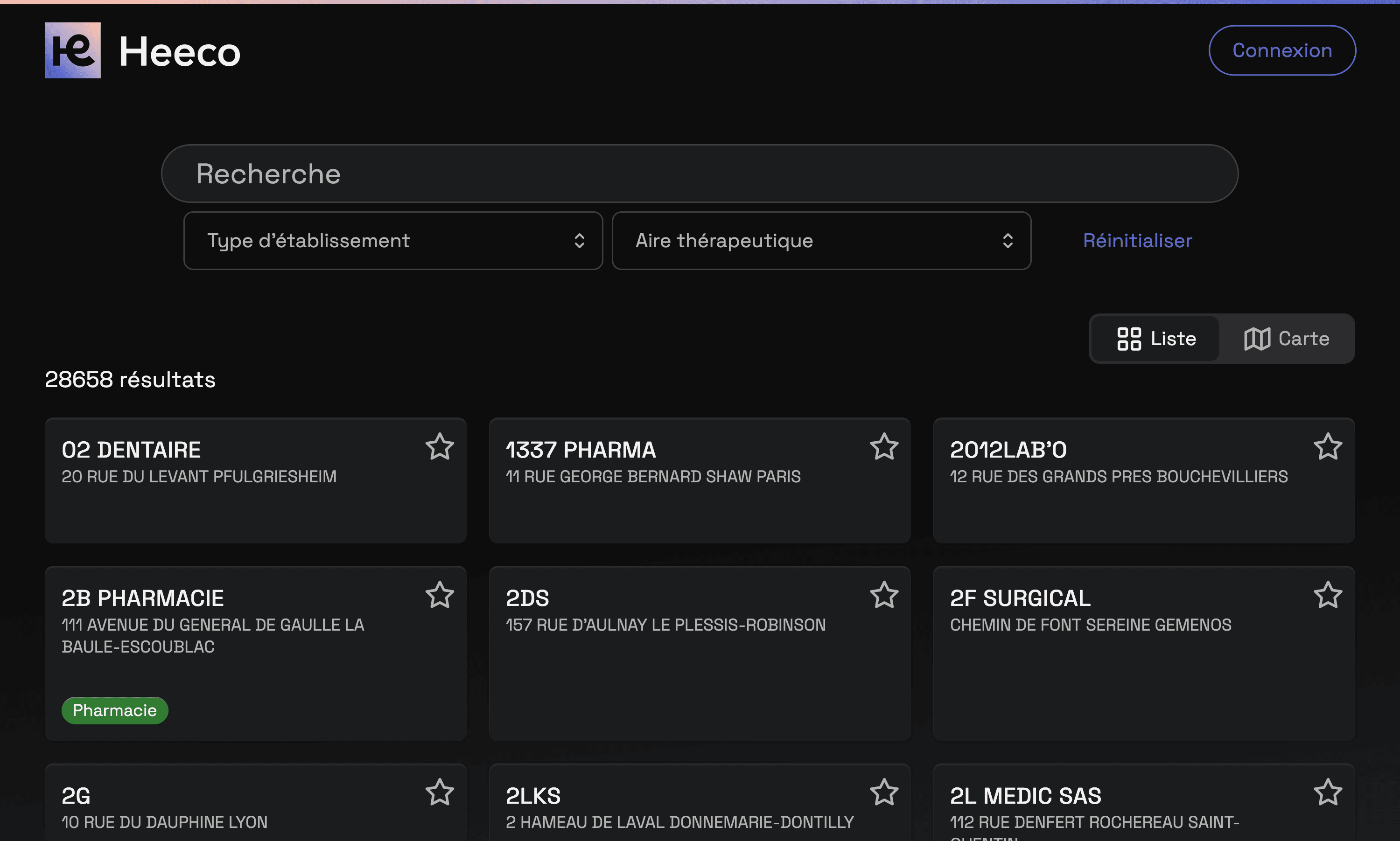1400x841 pixels.
Task: Open the 2F SURGICAL card title
Action: tap(1020, 598)
